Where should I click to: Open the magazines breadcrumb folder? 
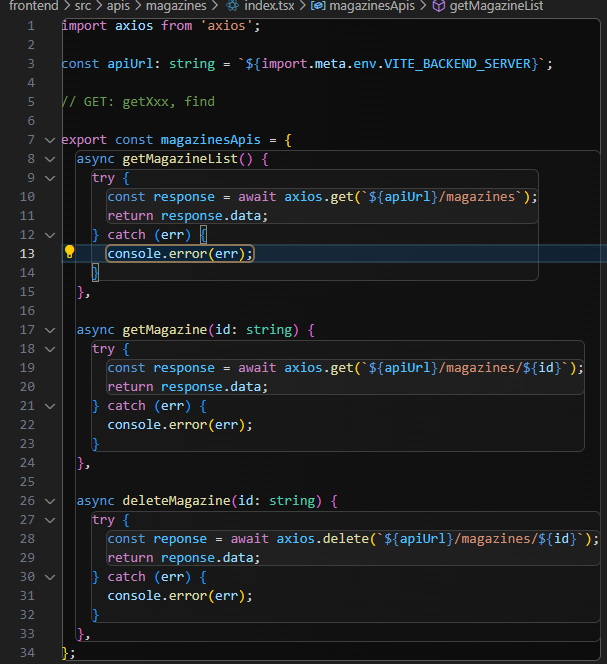[176, 6]
